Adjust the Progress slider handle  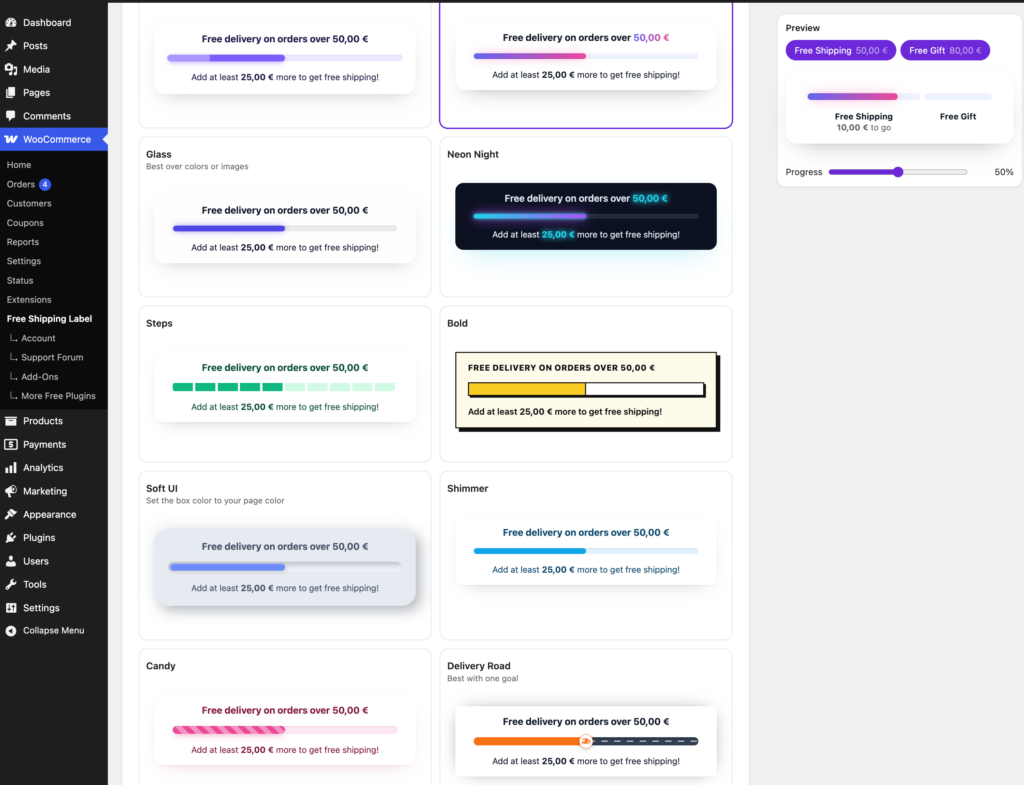click(x=898, y=172)
